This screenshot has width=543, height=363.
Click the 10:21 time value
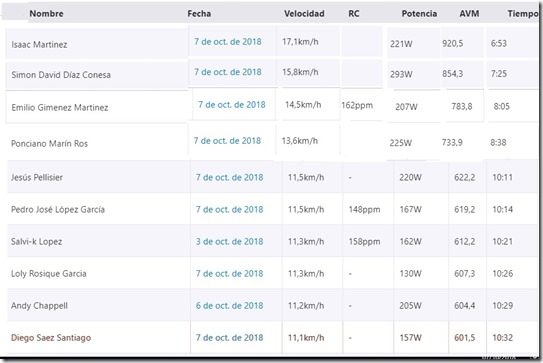click(502, 242)
